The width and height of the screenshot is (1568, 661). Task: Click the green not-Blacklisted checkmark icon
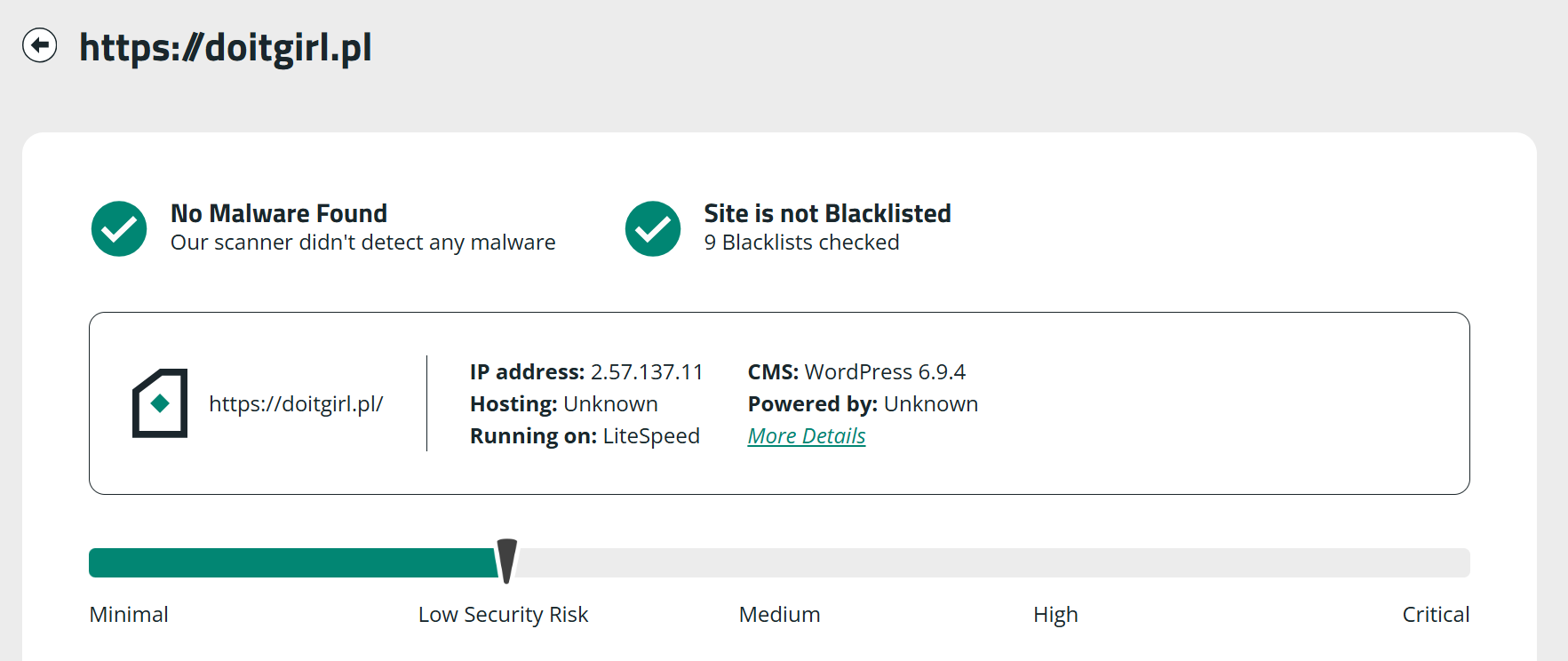point(653,229)
